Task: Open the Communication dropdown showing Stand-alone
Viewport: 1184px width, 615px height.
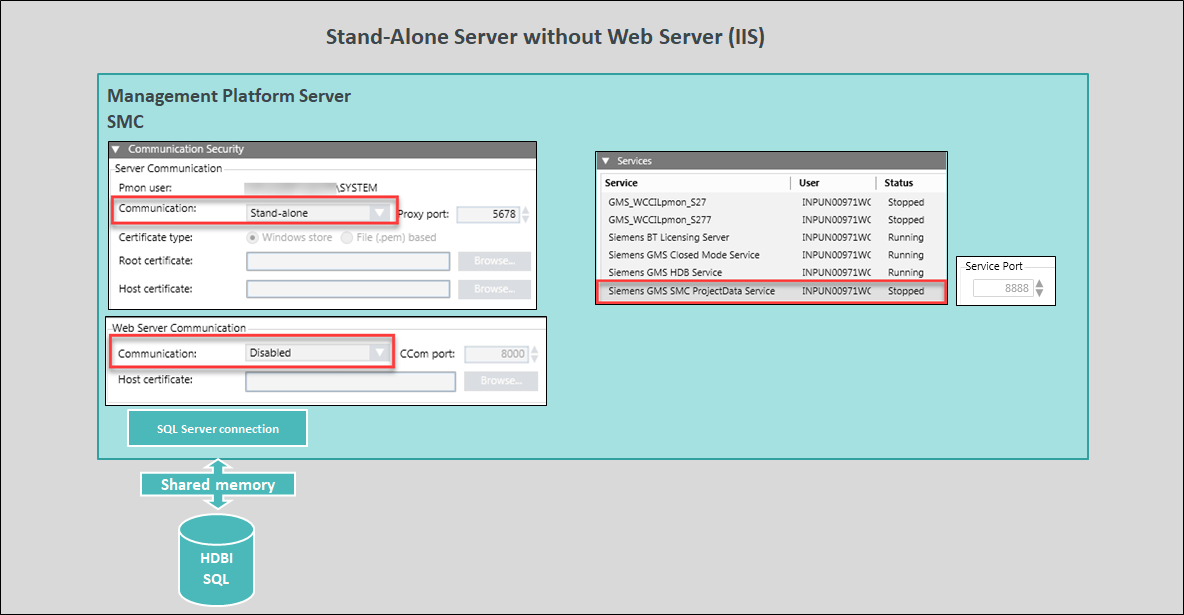Action: pyautogui.click(x=380, y=212)
